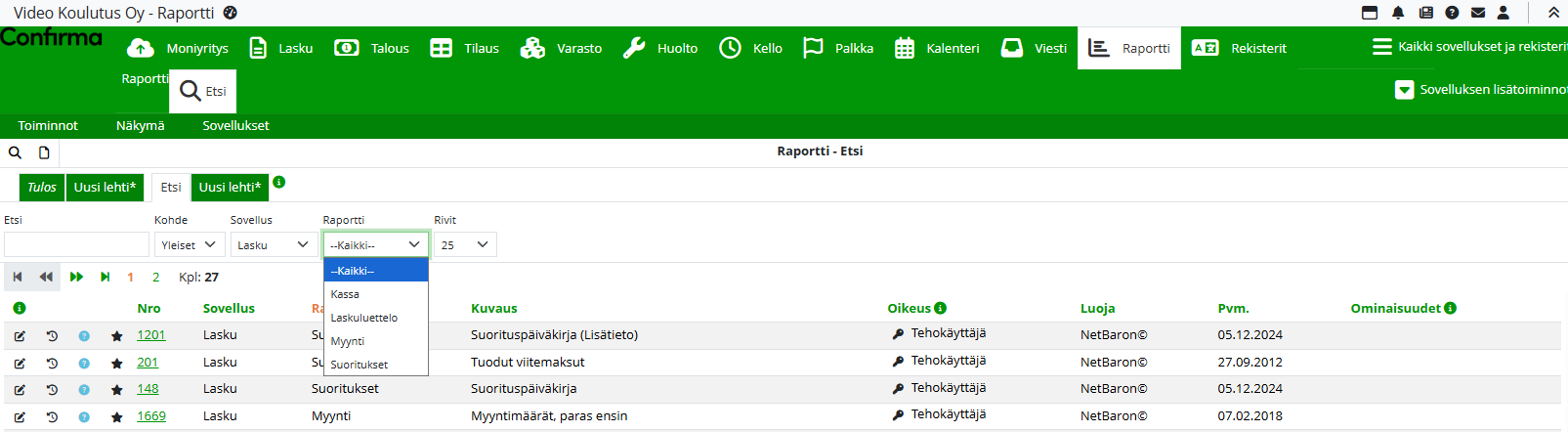Image resolution: width=1568 pixels, height=432 pixels.
Task: Open the user profile icon
Action: (1504, 13)
